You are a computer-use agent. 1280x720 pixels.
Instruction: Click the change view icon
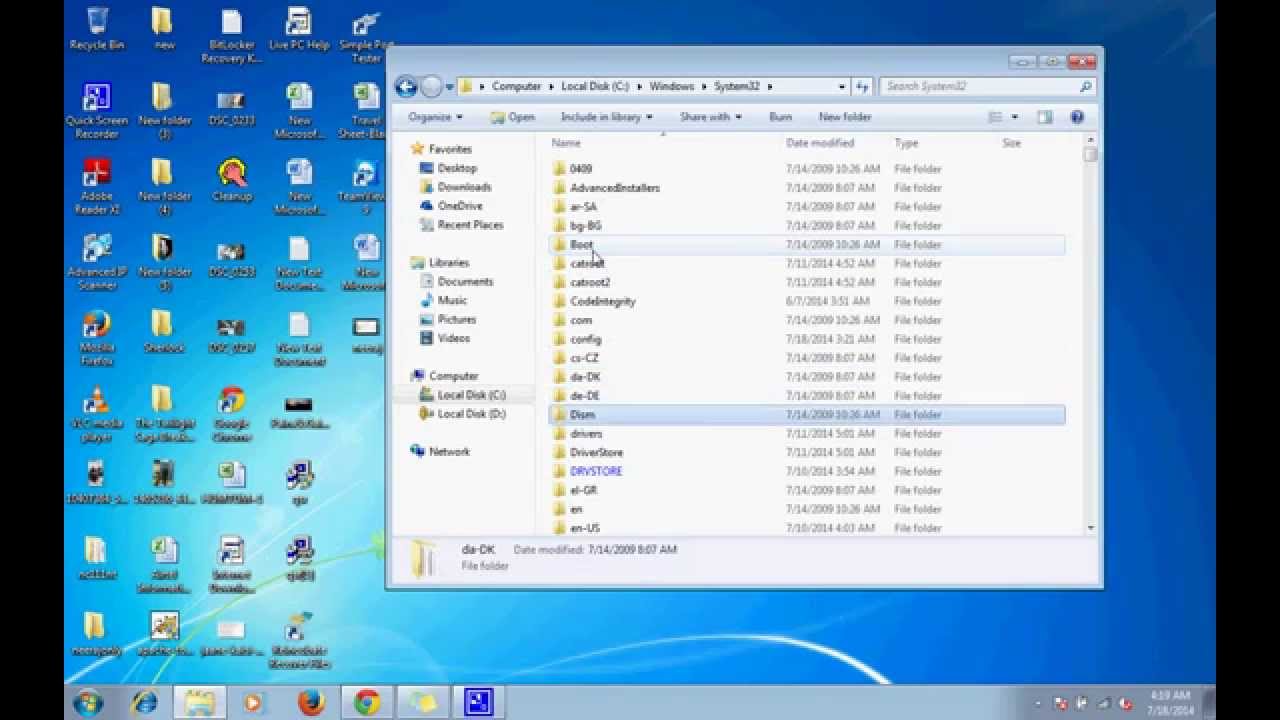pyautogui.click(x=995, y=117)
